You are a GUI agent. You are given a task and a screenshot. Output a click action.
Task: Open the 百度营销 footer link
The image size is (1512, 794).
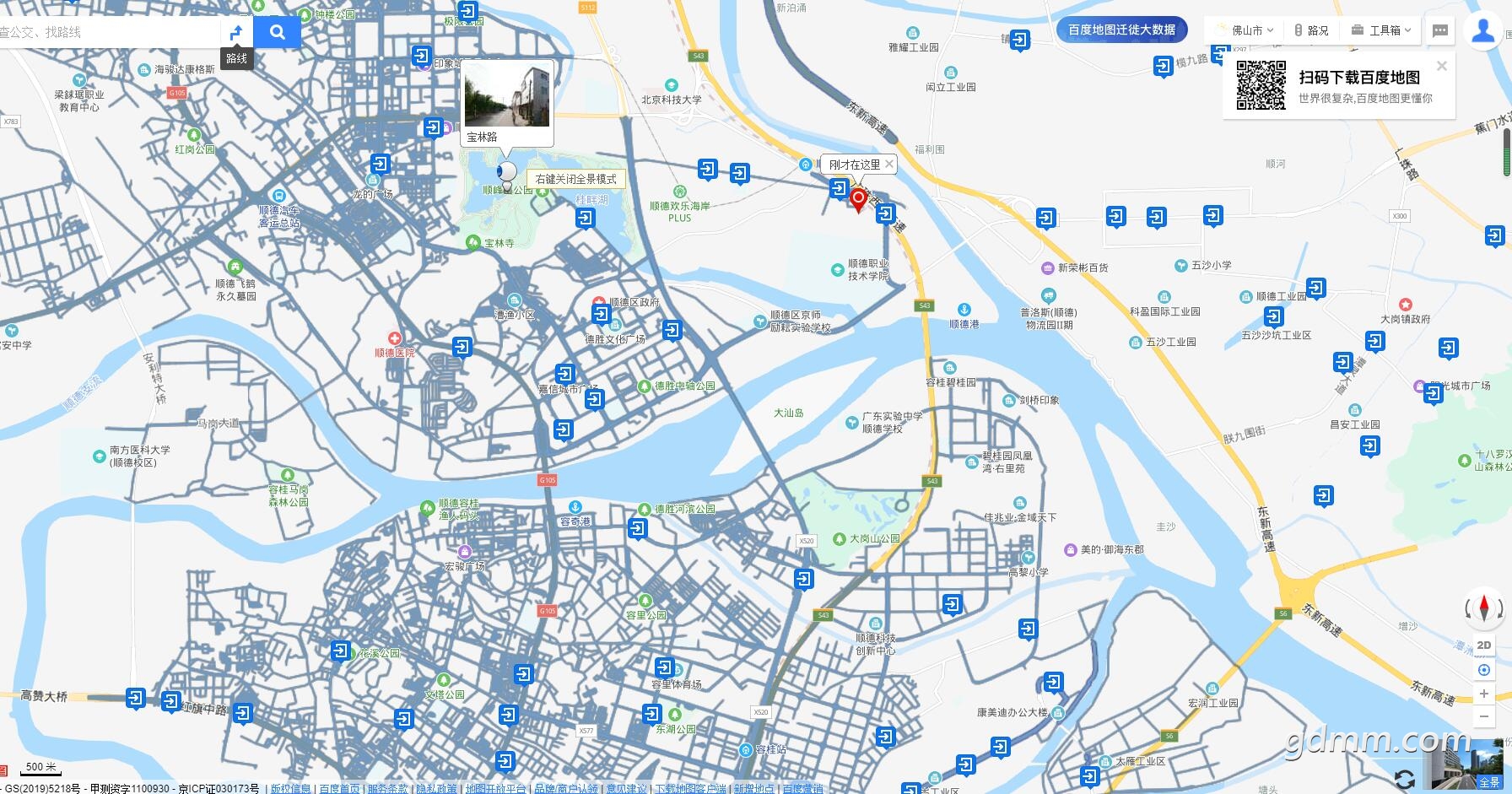(802, 789)
